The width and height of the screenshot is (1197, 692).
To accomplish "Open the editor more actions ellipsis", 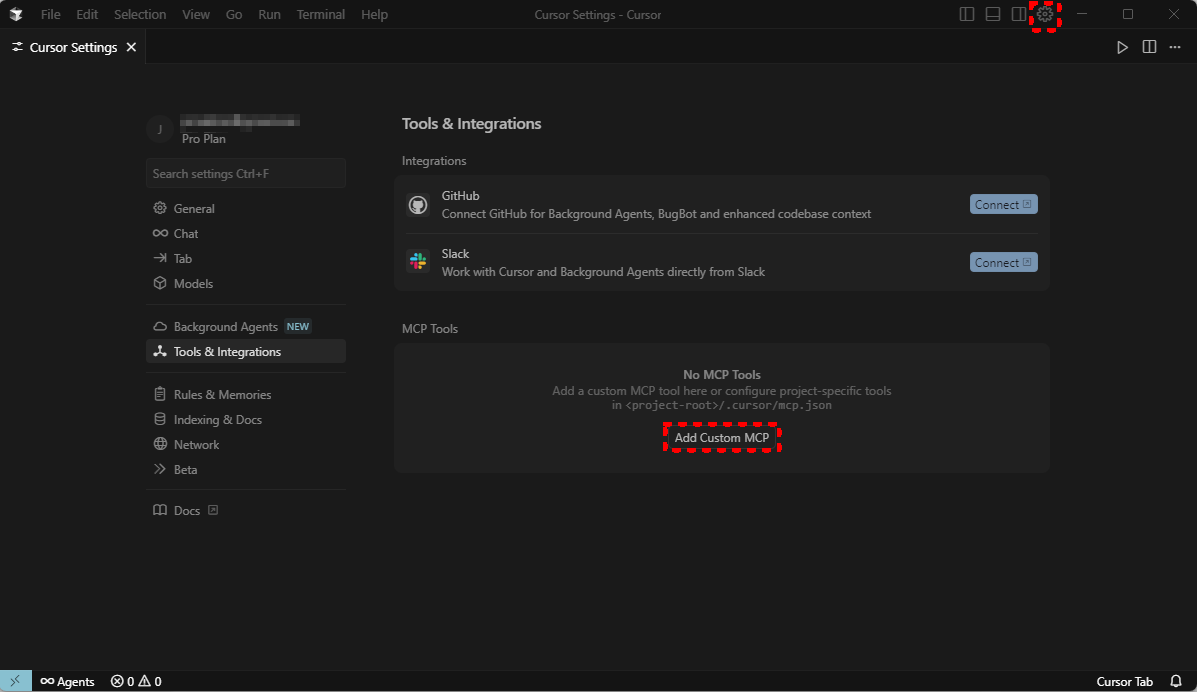I will coord(1175,47).
